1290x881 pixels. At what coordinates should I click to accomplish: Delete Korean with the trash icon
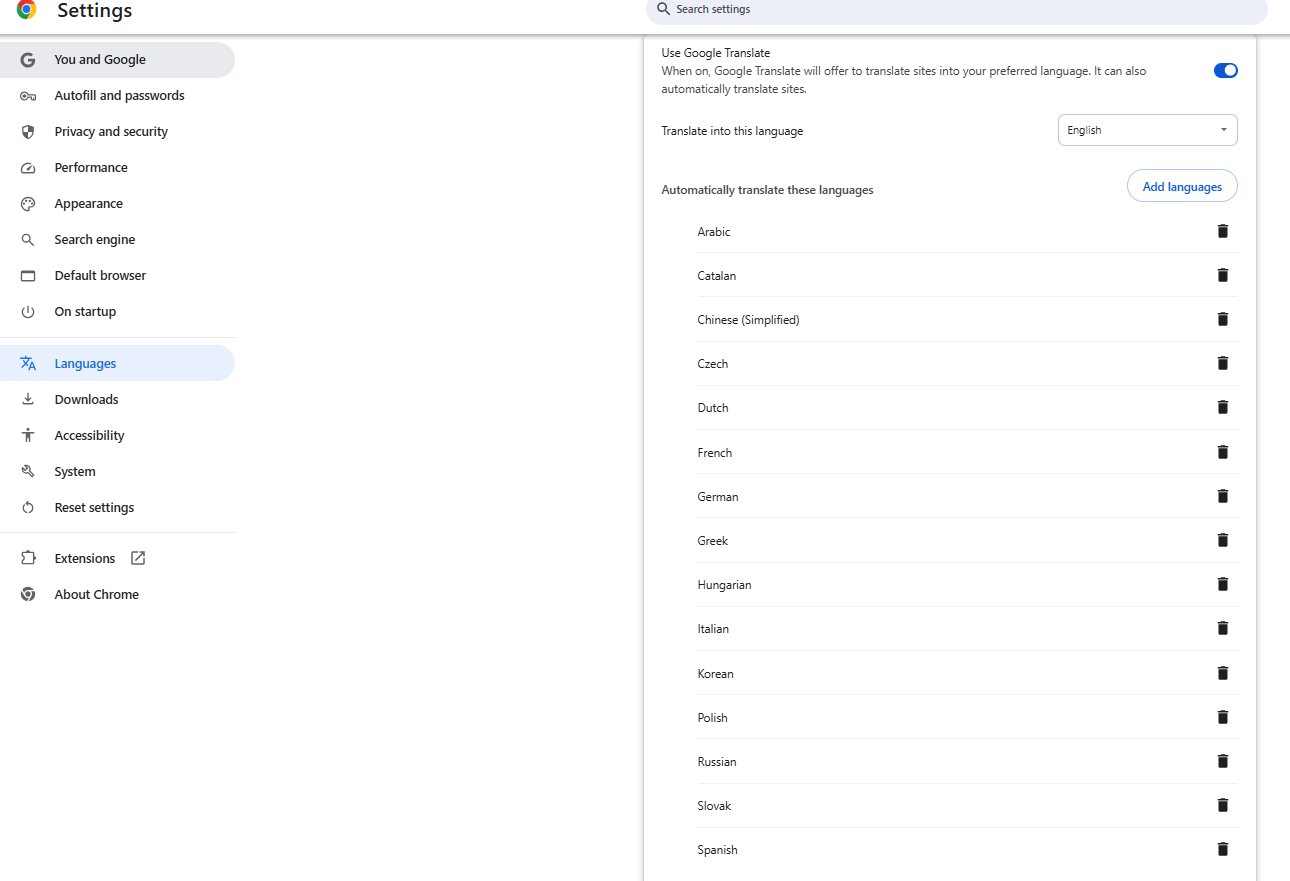coord(1222,673)
